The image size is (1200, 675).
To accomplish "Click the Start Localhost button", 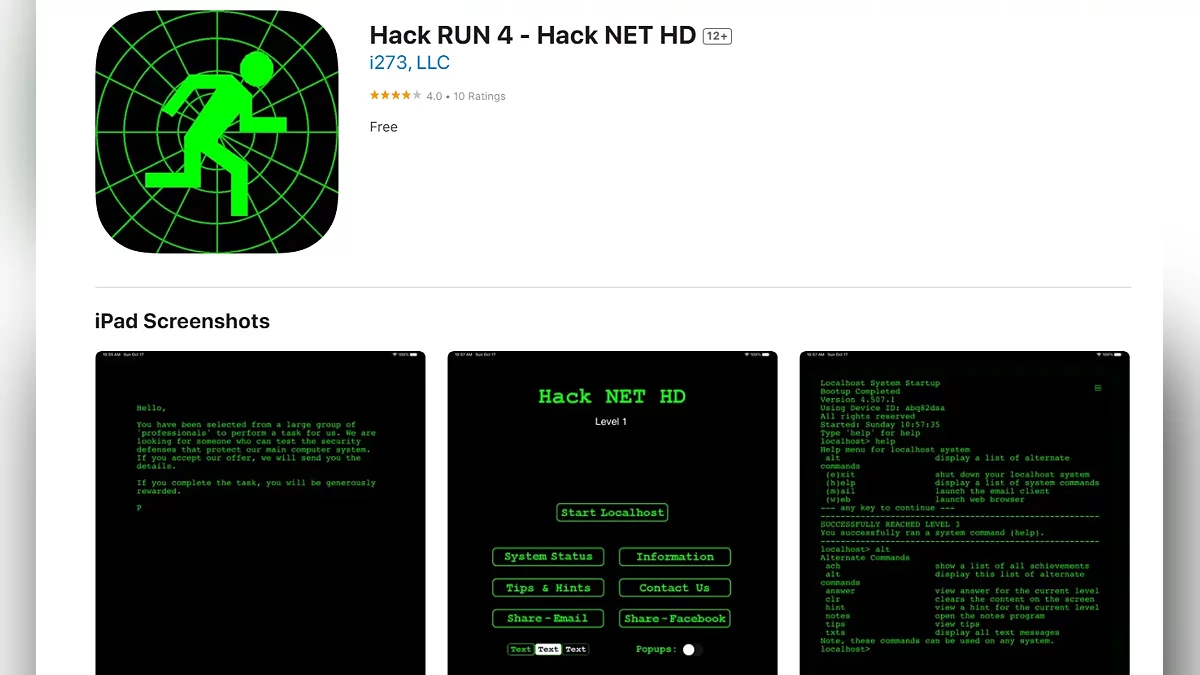I will [612, 513].
